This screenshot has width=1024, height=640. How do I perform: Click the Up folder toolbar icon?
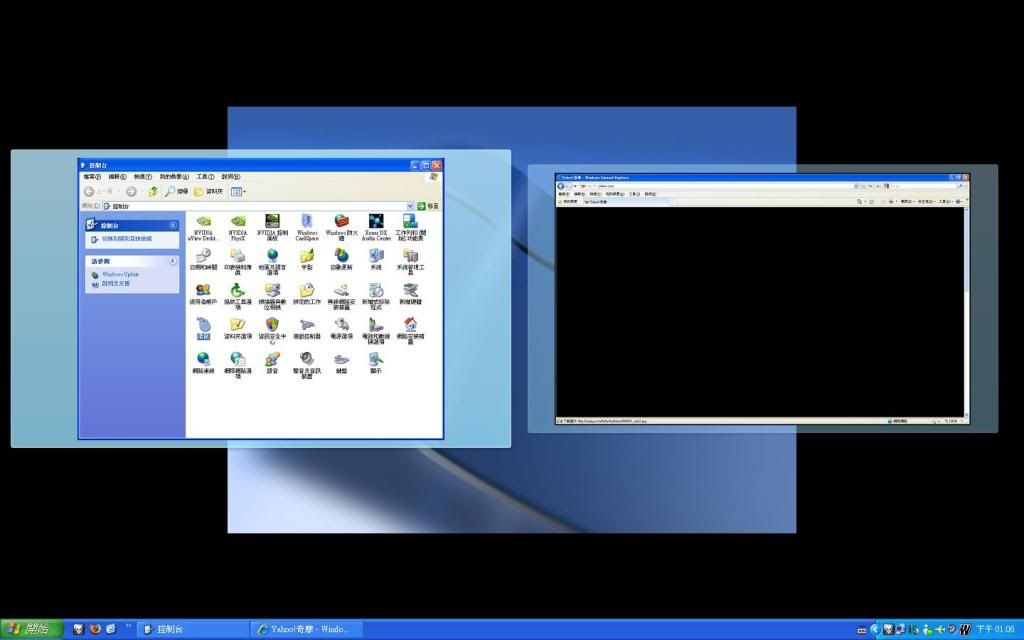[153, 191]
